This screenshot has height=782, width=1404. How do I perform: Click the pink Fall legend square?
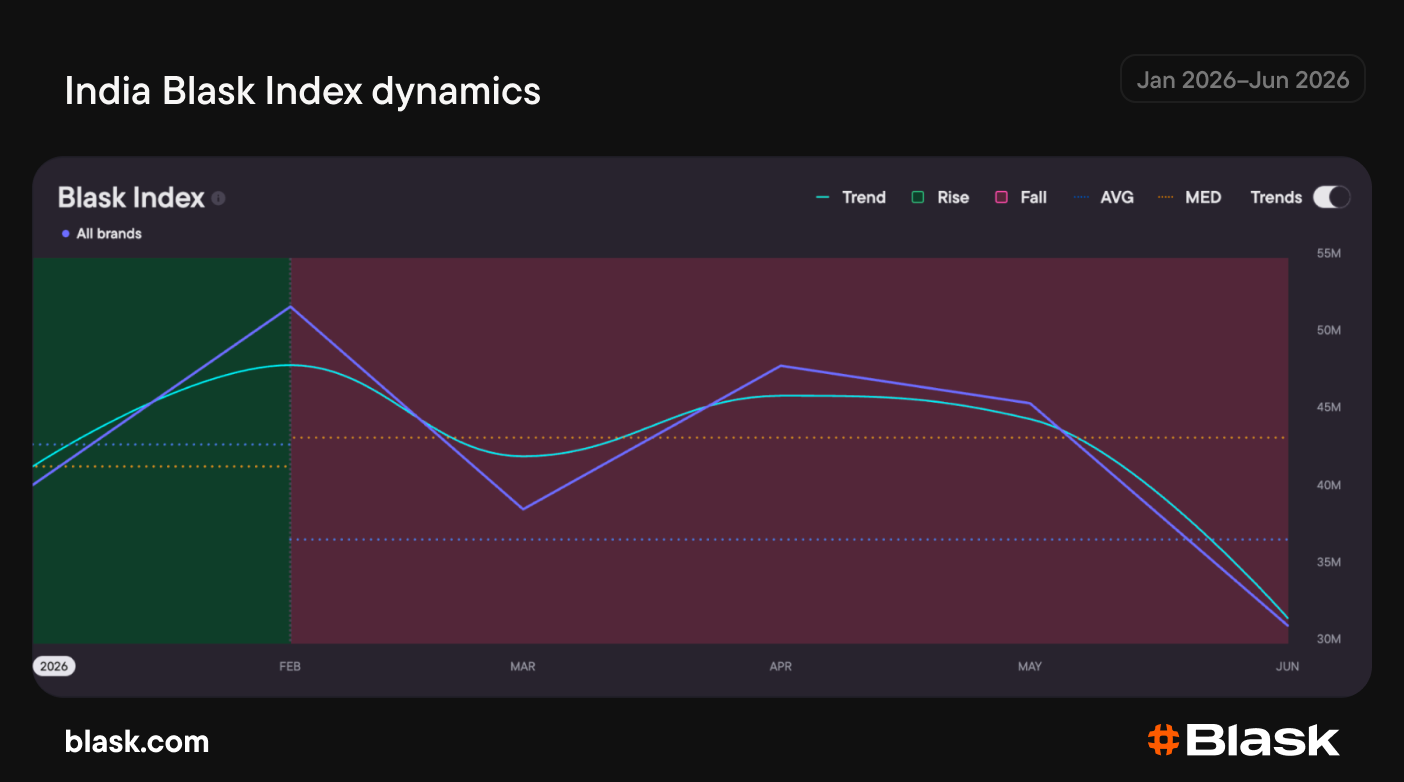point(1001,198)
